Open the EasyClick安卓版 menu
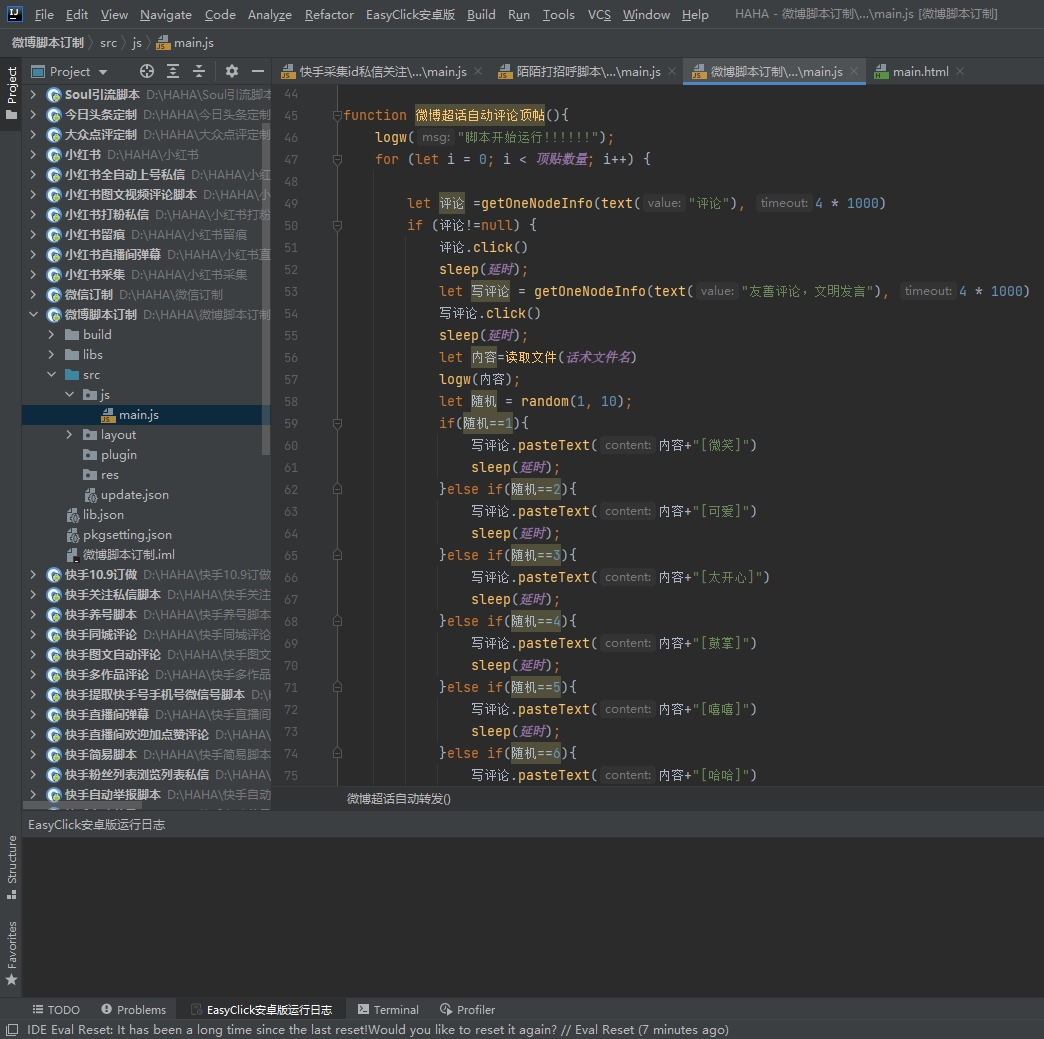The image size is (1044, 1039). [x=410, y=15]
